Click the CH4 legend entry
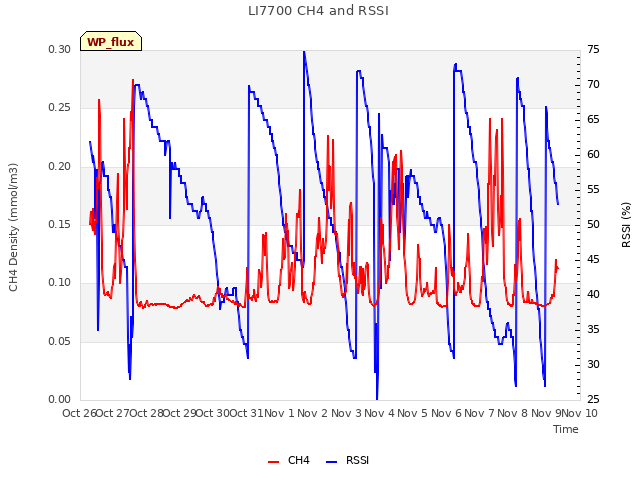Screen dimensions: 640x480 point(289,460)
